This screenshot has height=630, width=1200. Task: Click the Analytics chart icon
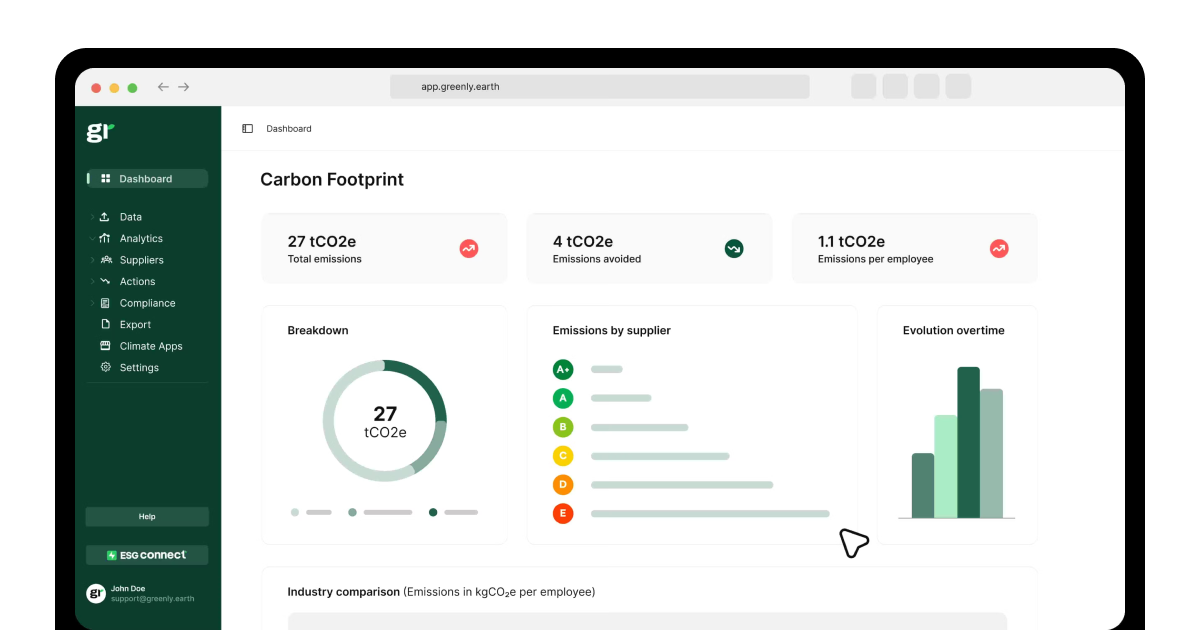pos(105,238)
